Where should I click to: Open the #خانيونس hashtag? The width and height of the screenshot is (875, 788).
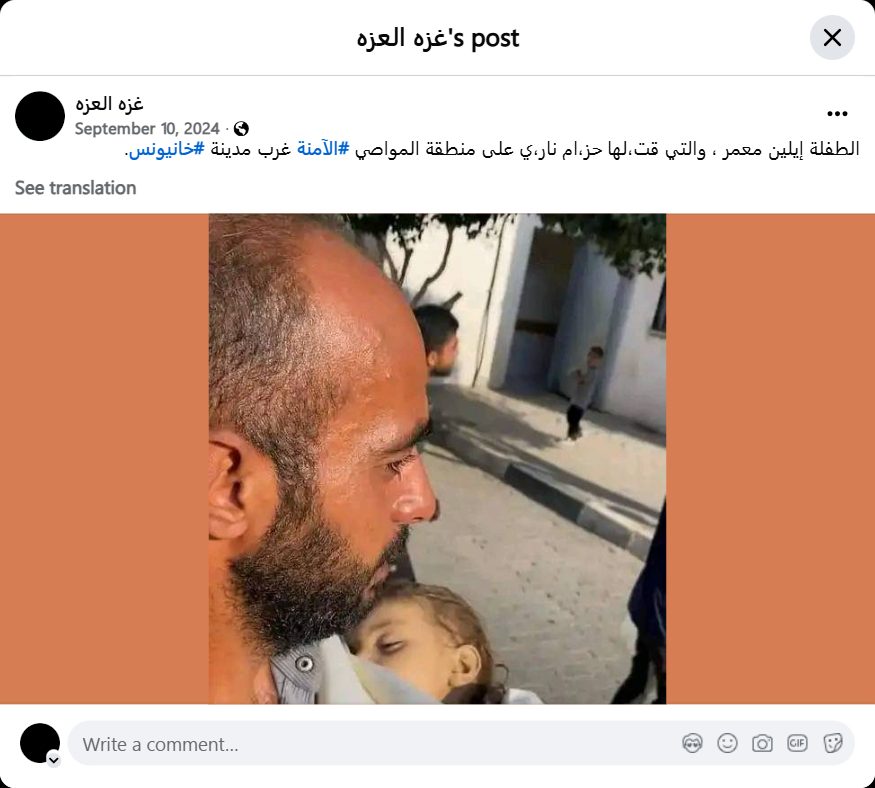pyautogui.click(x=166, y=150)
